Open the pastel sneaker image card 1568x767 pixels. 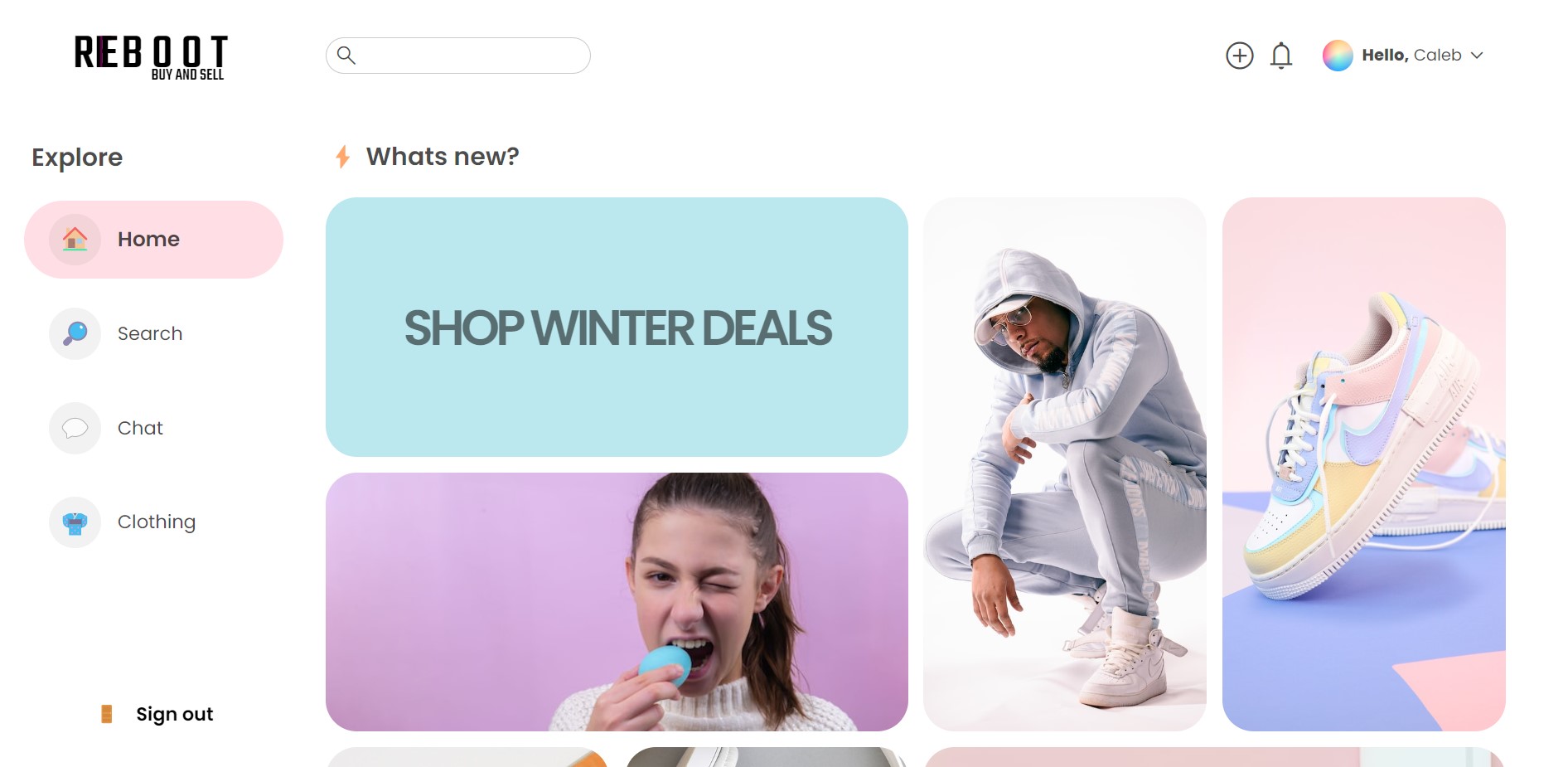(x=1364, y=464)
